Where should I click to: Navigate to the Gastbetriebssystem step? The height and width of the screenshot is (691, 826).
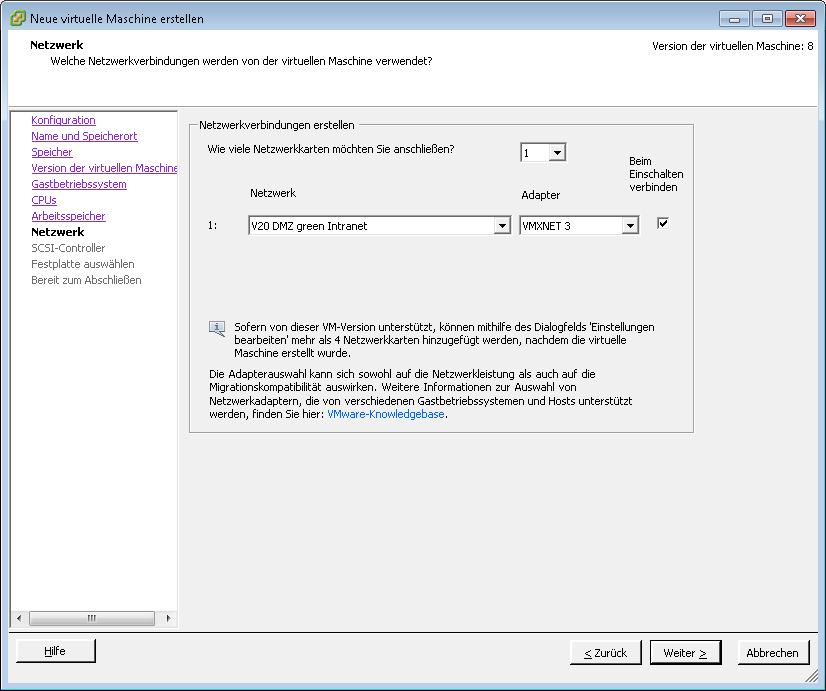(79, 184)
